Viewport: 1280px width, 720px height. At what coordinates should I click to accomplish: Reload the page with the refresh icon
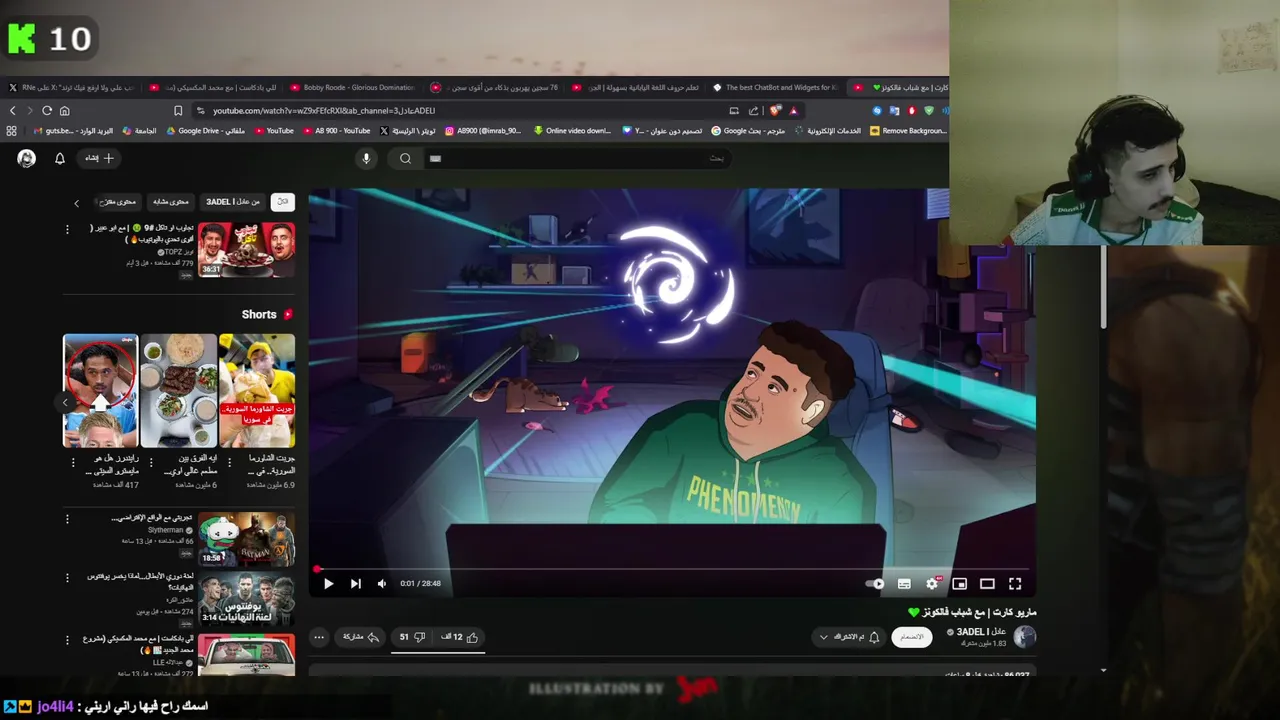point(47,111)
